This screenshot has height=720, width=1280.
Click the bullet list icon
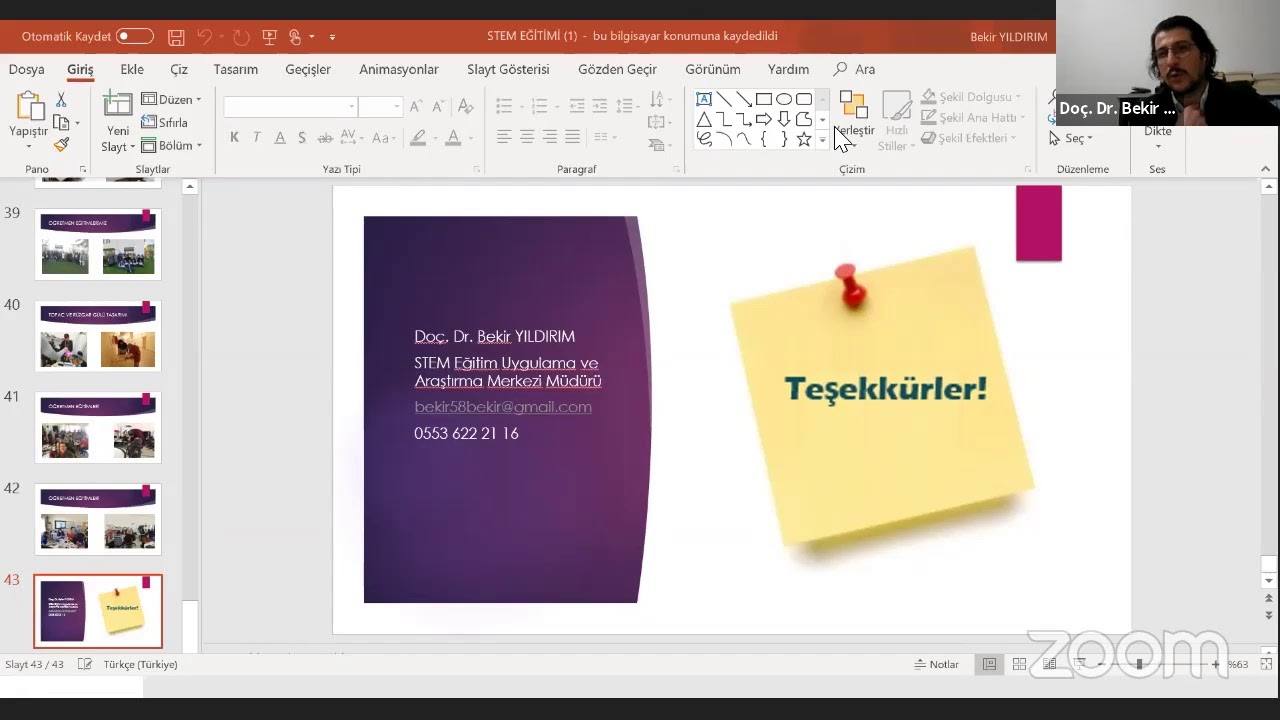[504, 106]
